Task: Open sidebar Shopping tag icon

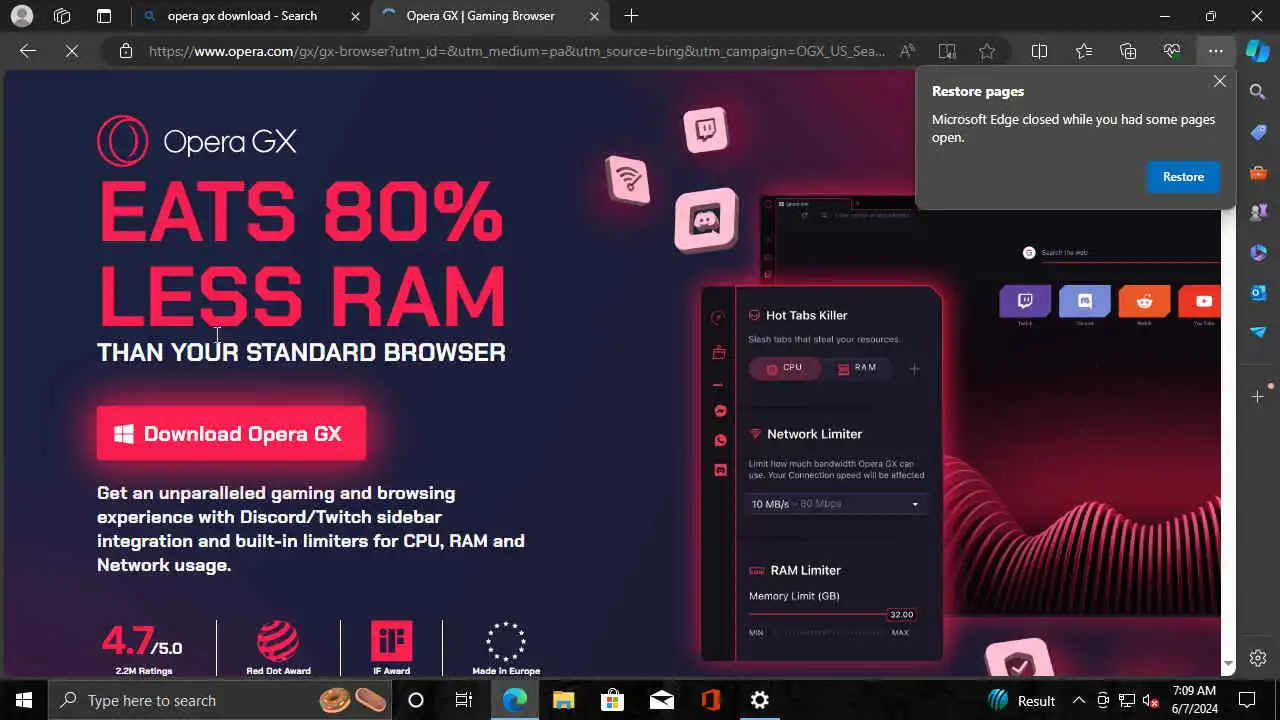Action: [x=1258, y=132]
